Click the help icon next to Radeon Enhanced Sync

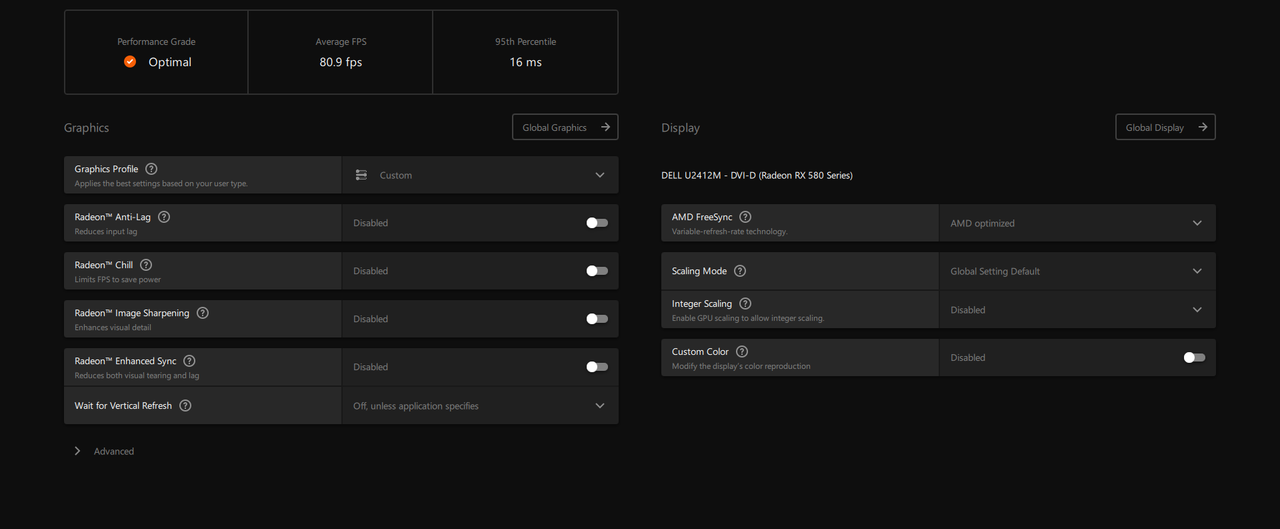pyautogui.click(x=189, y=361)
